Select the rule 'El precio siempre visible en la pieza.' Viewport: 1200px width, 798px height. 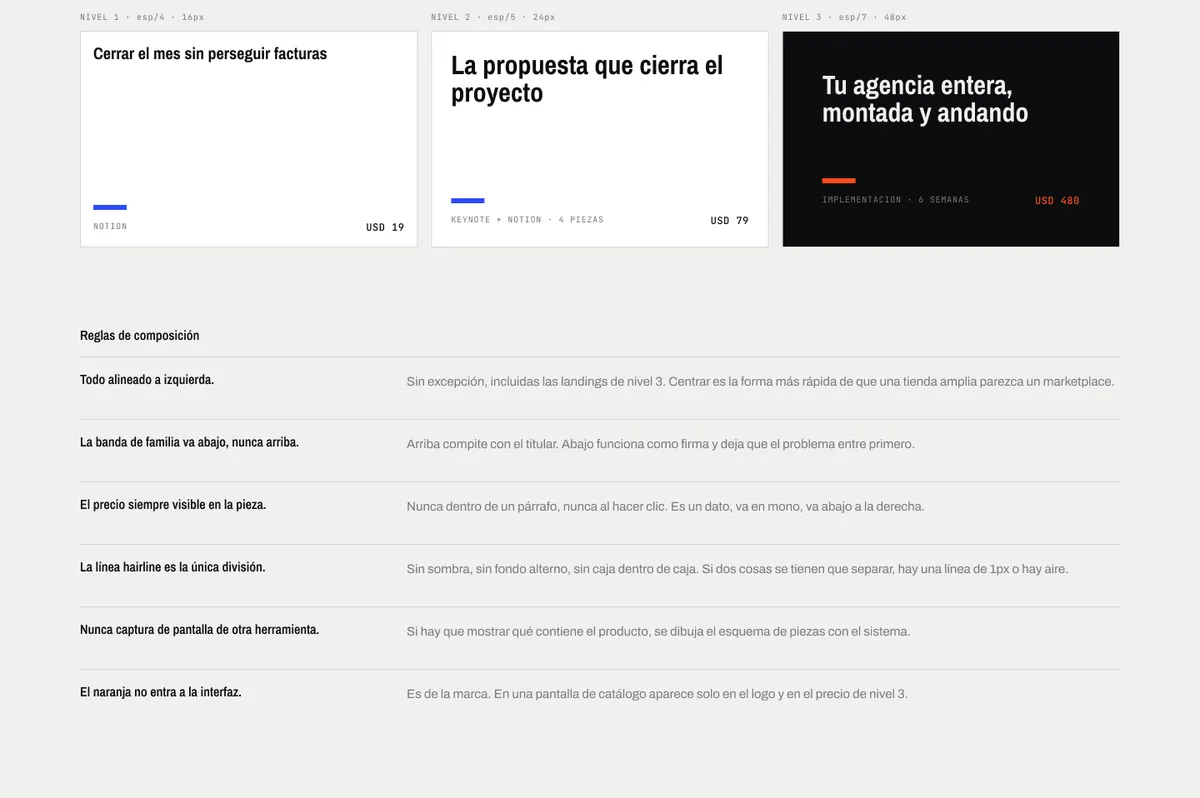(x=173, y=505)
